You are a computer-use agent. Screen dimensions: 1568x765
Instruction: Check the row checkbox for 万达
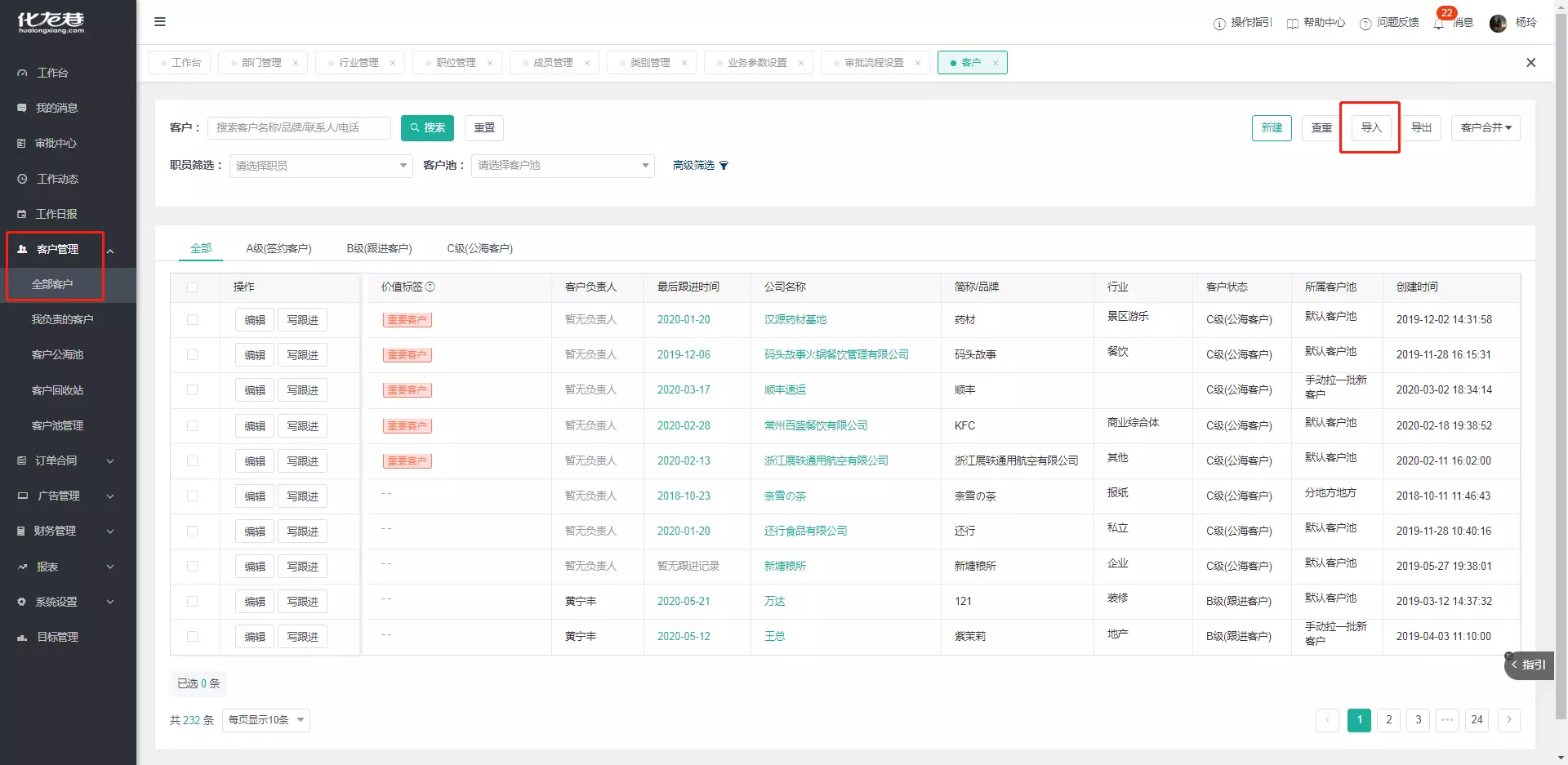192,602
